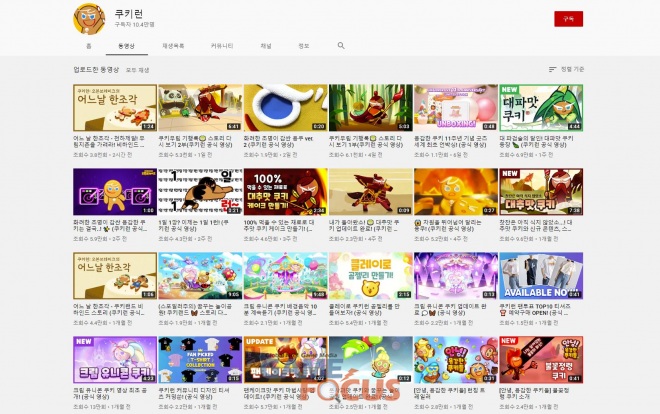Click title '클레이로 쿠키런 곰젤리를 만들어보자'
The width and height of the screenshot is (660, 414).
pyautogui.click(x=365, y=310)
